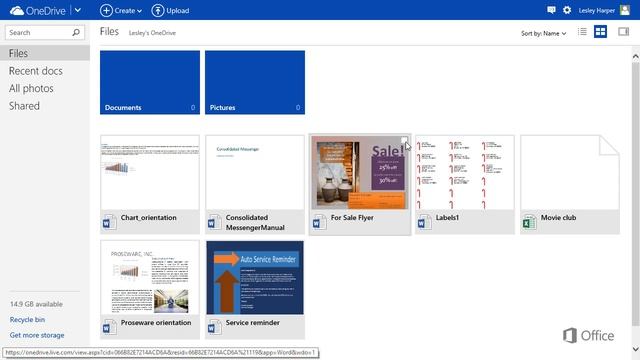Click the search magnifier icon
This screenshot has width=640, height=360.
(76, 32)
